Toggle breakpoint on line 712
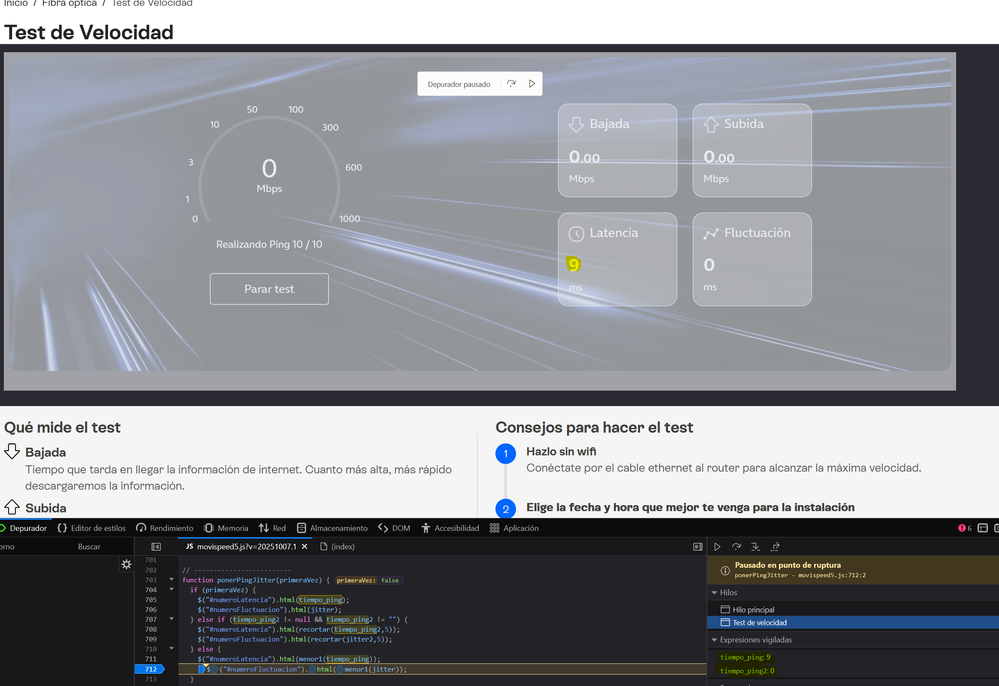The image size is (999, 686). tap(149, 669)
